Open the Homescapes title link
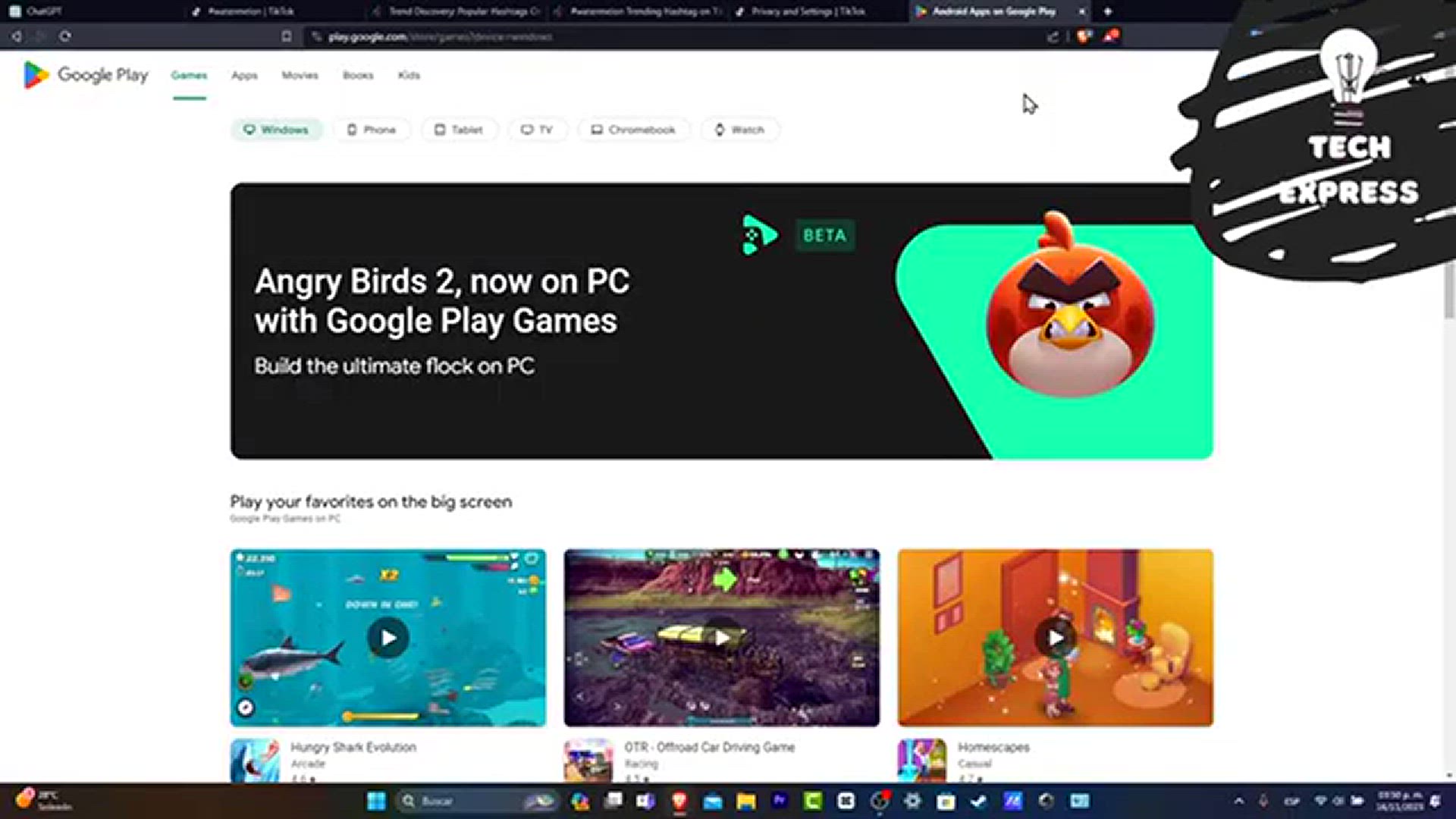 pyautogui.click(x=993, y=747)
